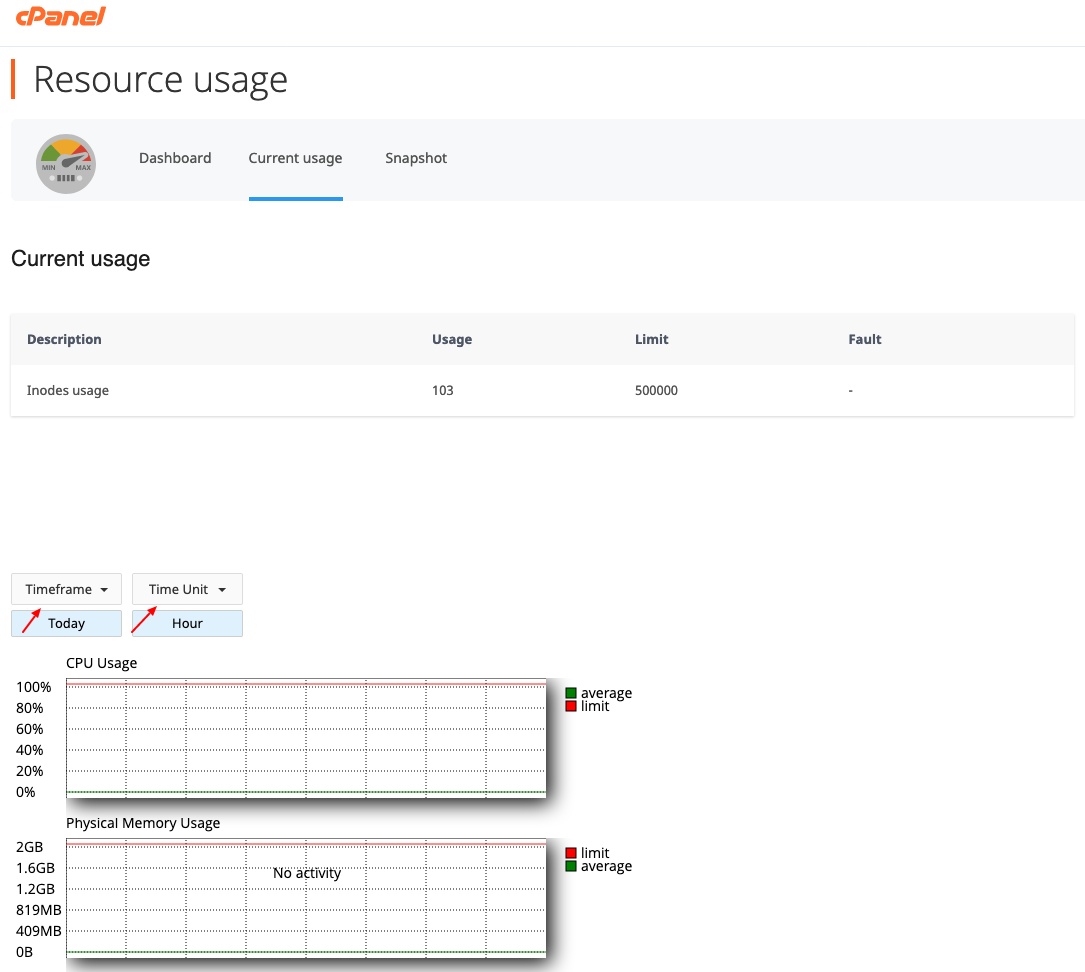Click the Today timeframe value
This screenshot has height=972, width=1085.
coord(66,623)
